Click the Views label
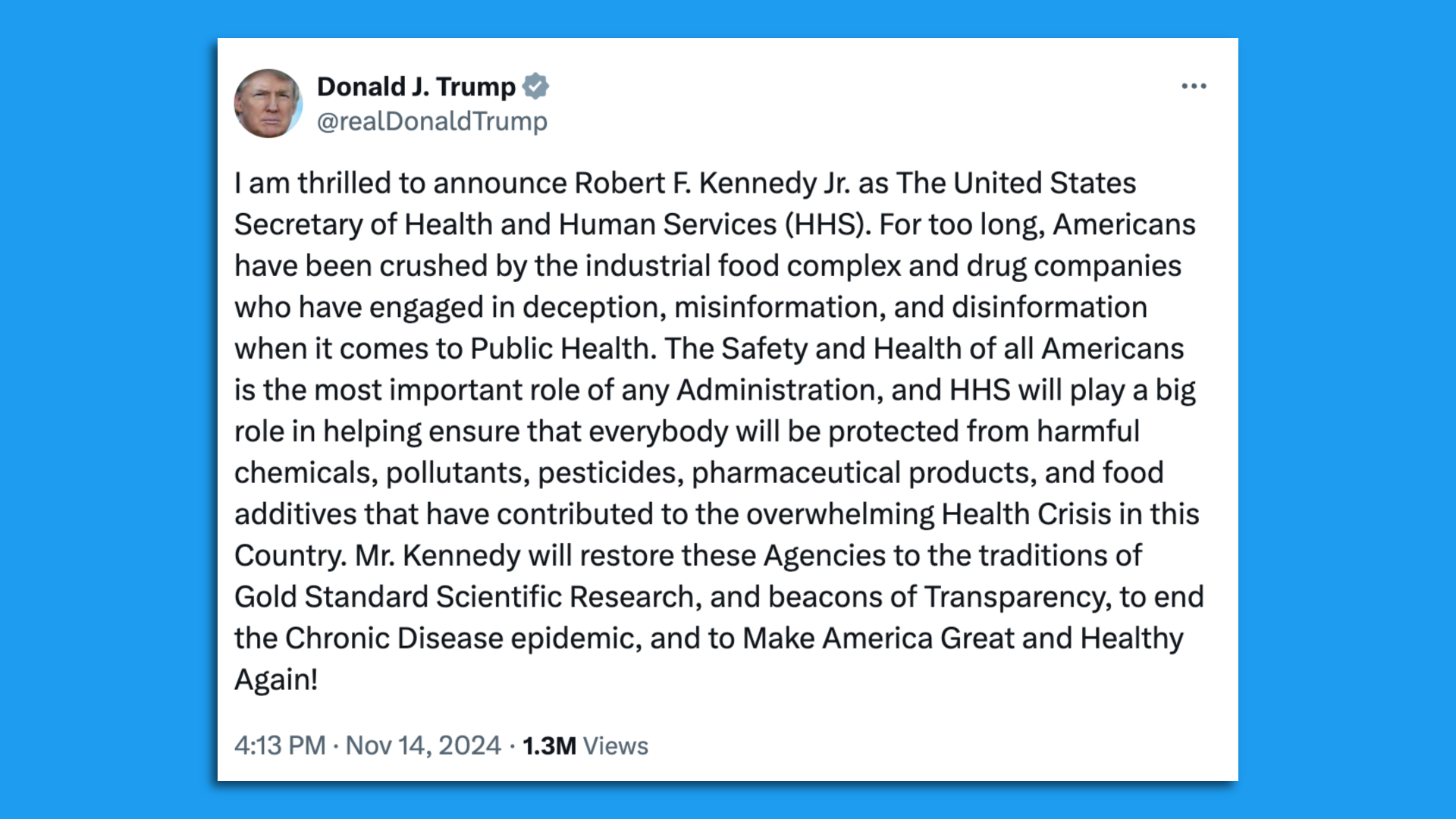Screen dimensions: 1456x819 point(616,746)
